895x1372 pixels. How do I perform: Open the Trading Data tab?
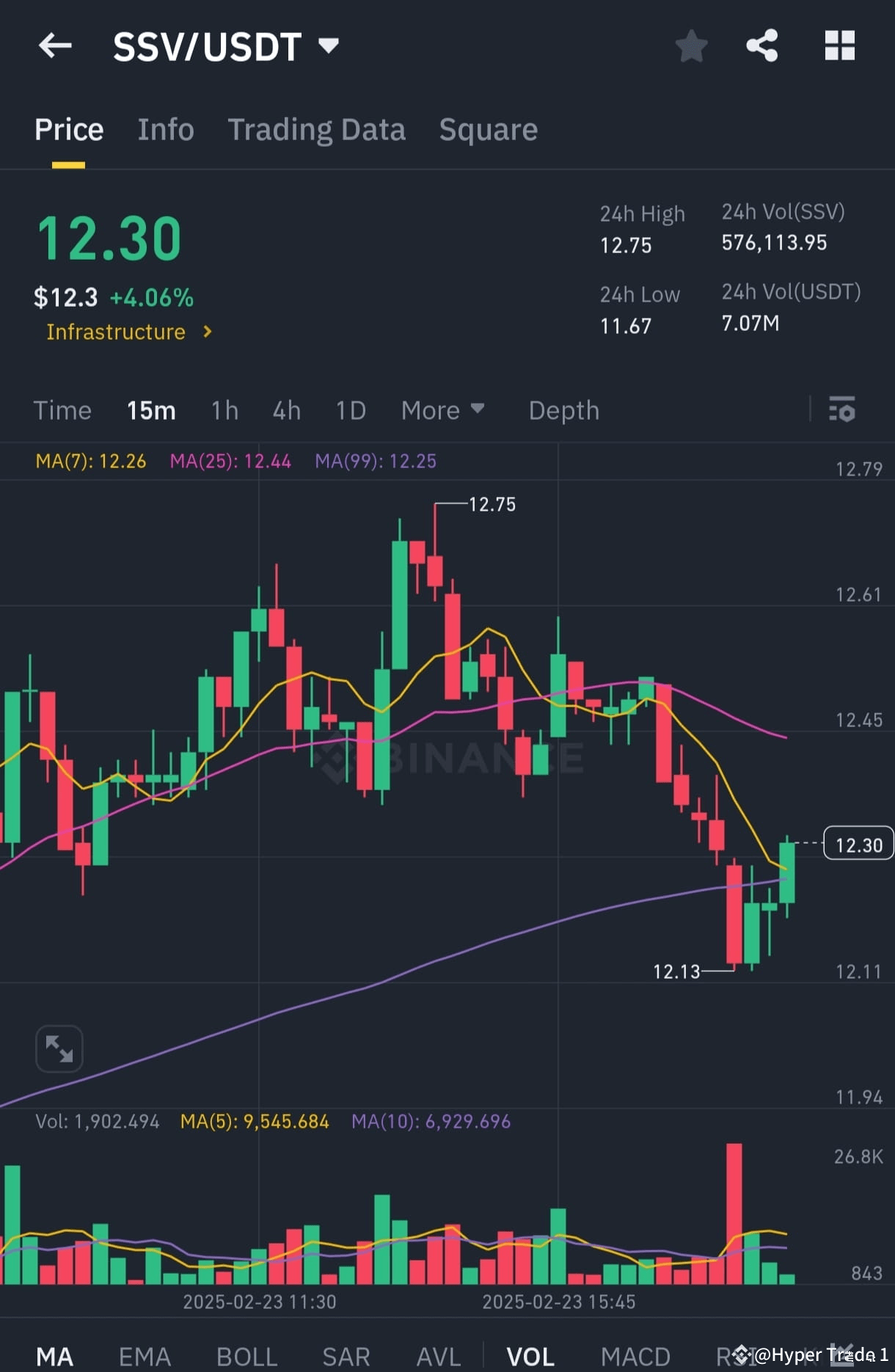click(x=317, y=129)
